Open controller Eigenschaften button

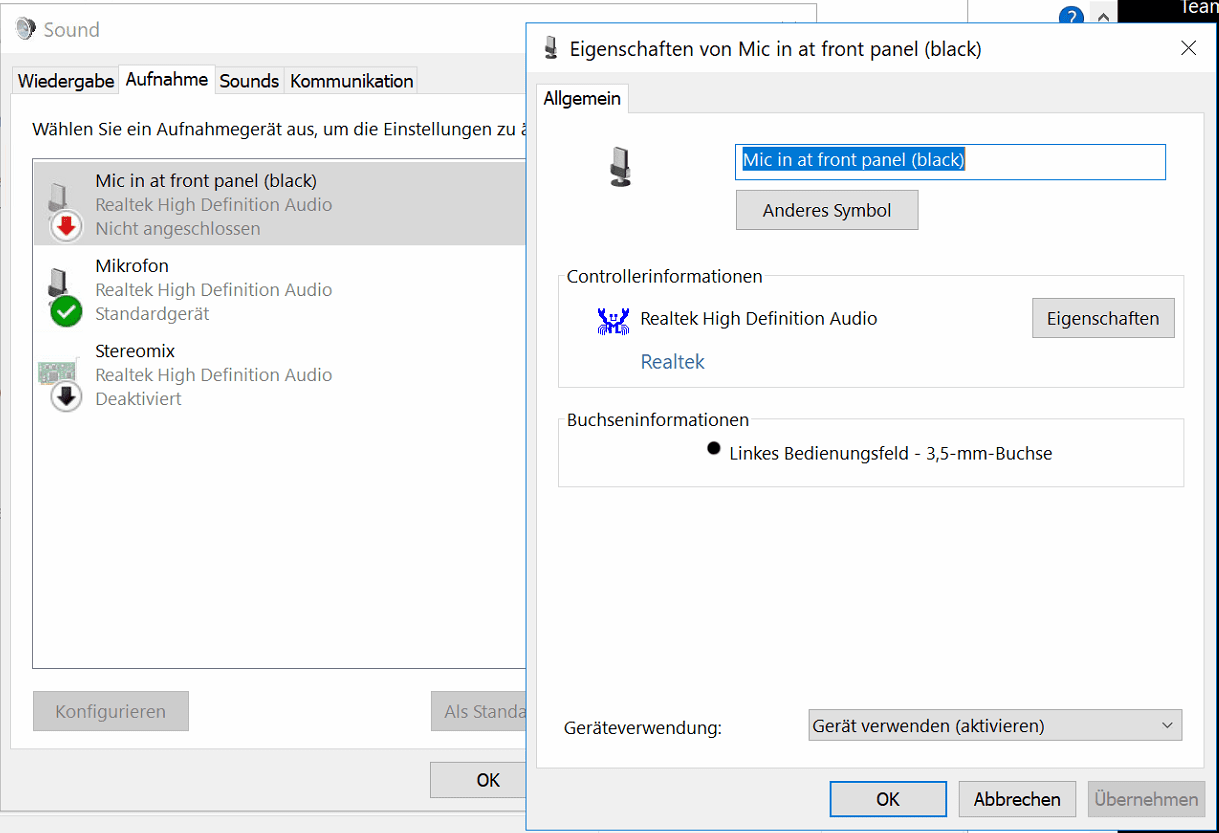coord(1103,319)
